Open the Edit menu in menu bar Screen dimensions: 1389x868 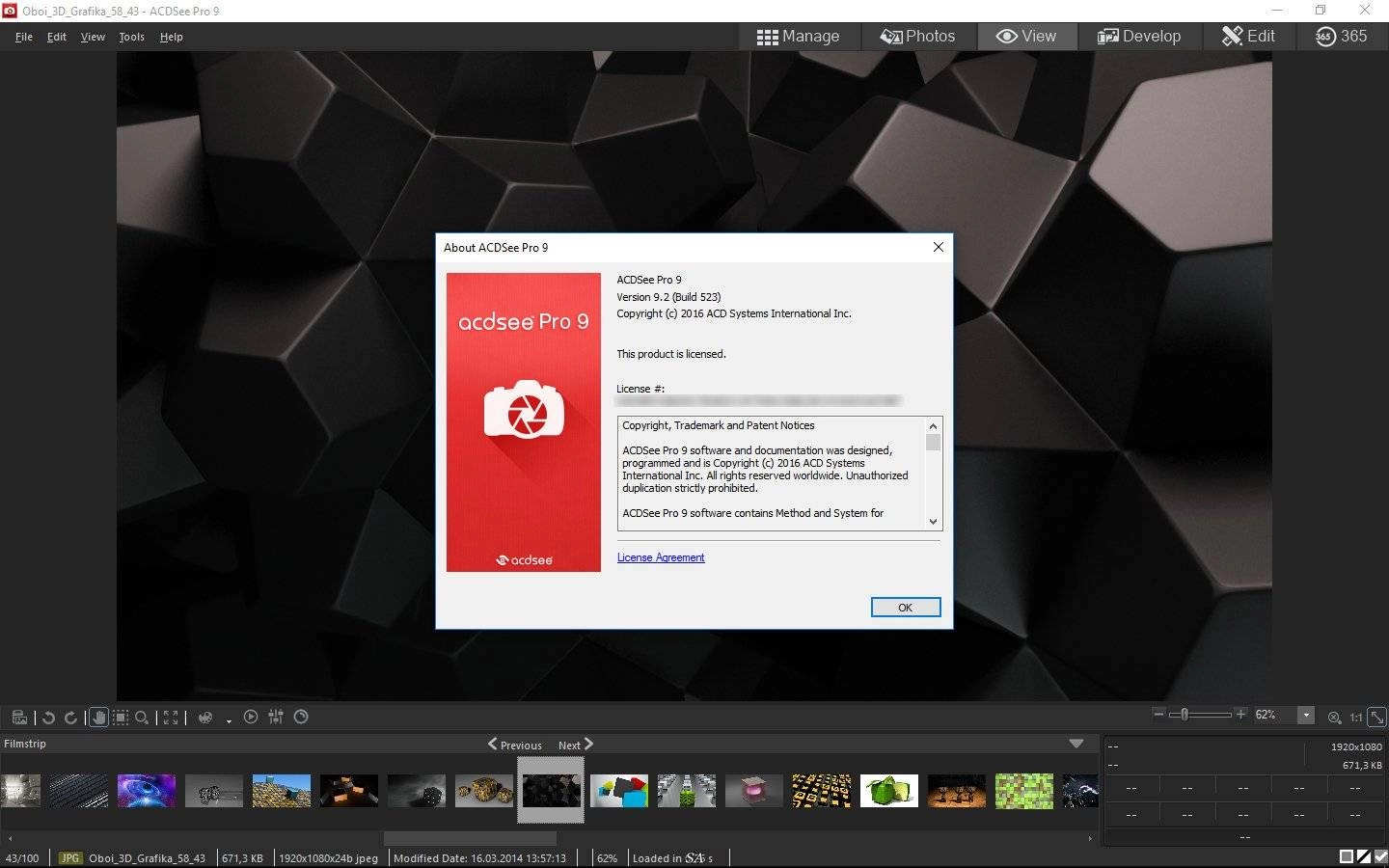click(x=57, y=37)
